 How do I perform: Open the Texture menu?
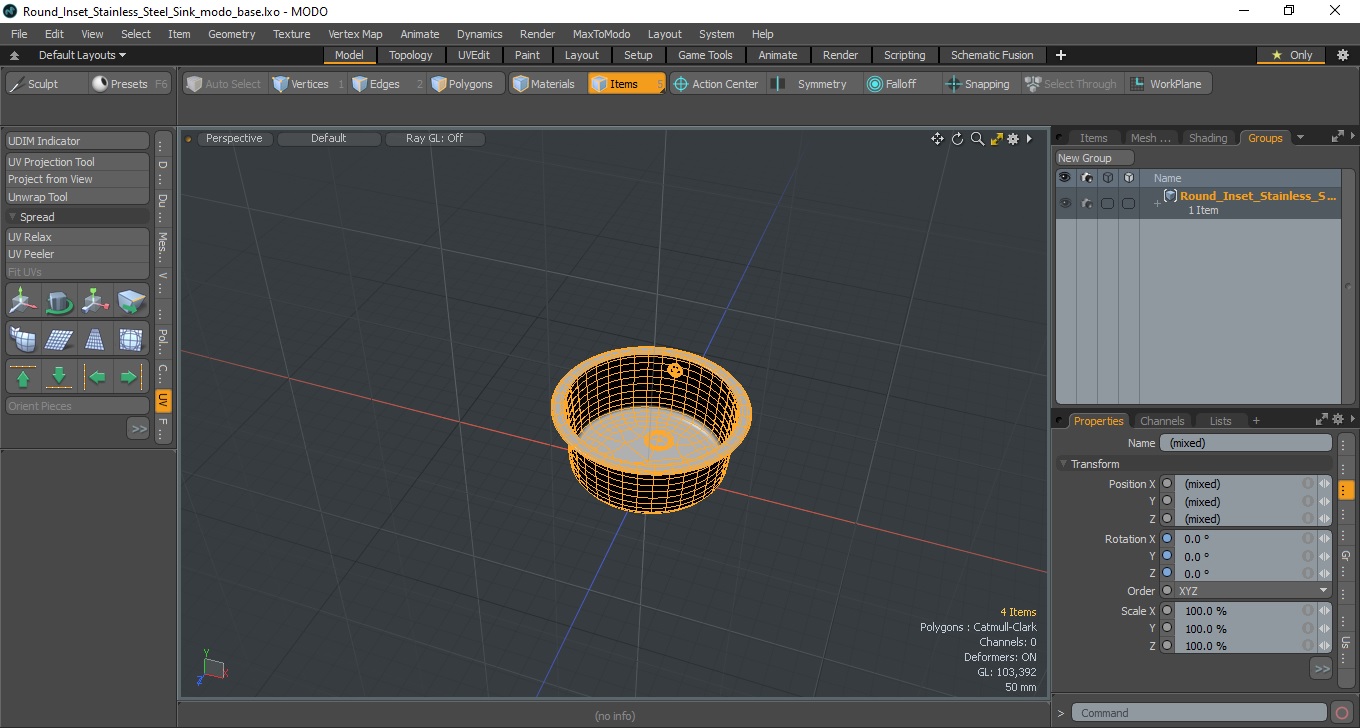(292, 34)
